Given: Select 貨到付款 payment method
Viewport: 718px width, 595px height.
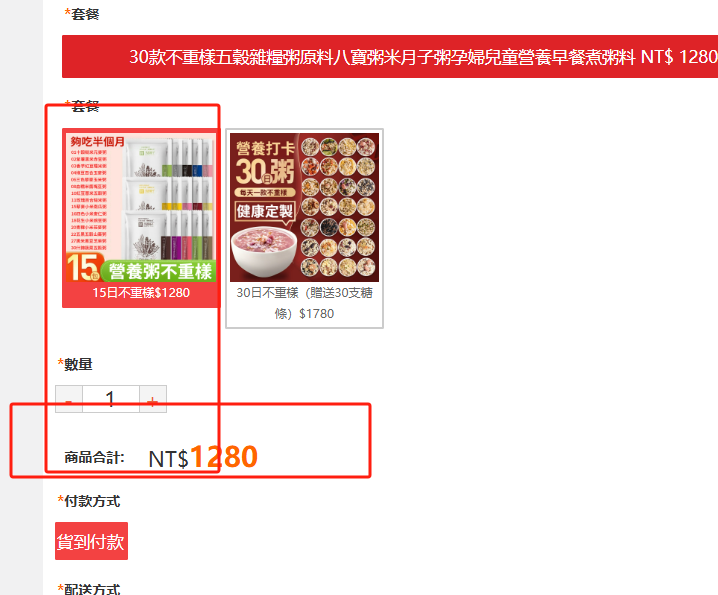Looking at the screenshot, I should point(91,541).
